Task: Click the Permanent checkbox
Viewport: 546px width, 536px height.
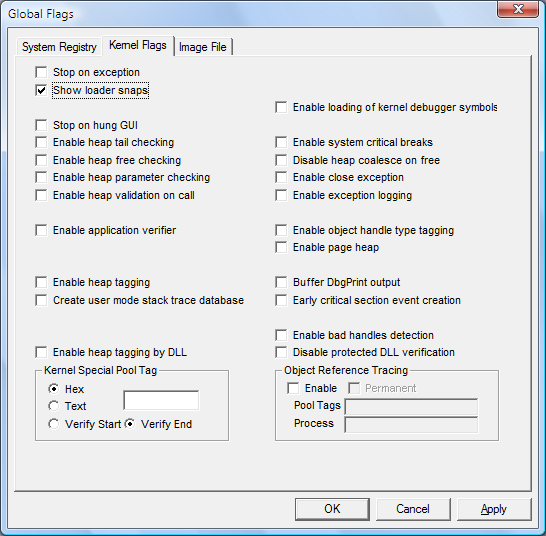Action: pyautogui.click(x=354, y=388)
